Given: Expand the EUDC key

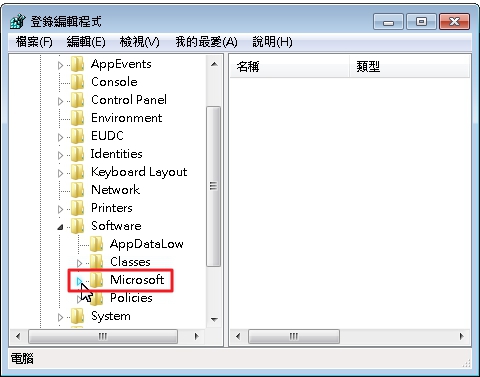Looking at the screenshot, I should 60,137.
